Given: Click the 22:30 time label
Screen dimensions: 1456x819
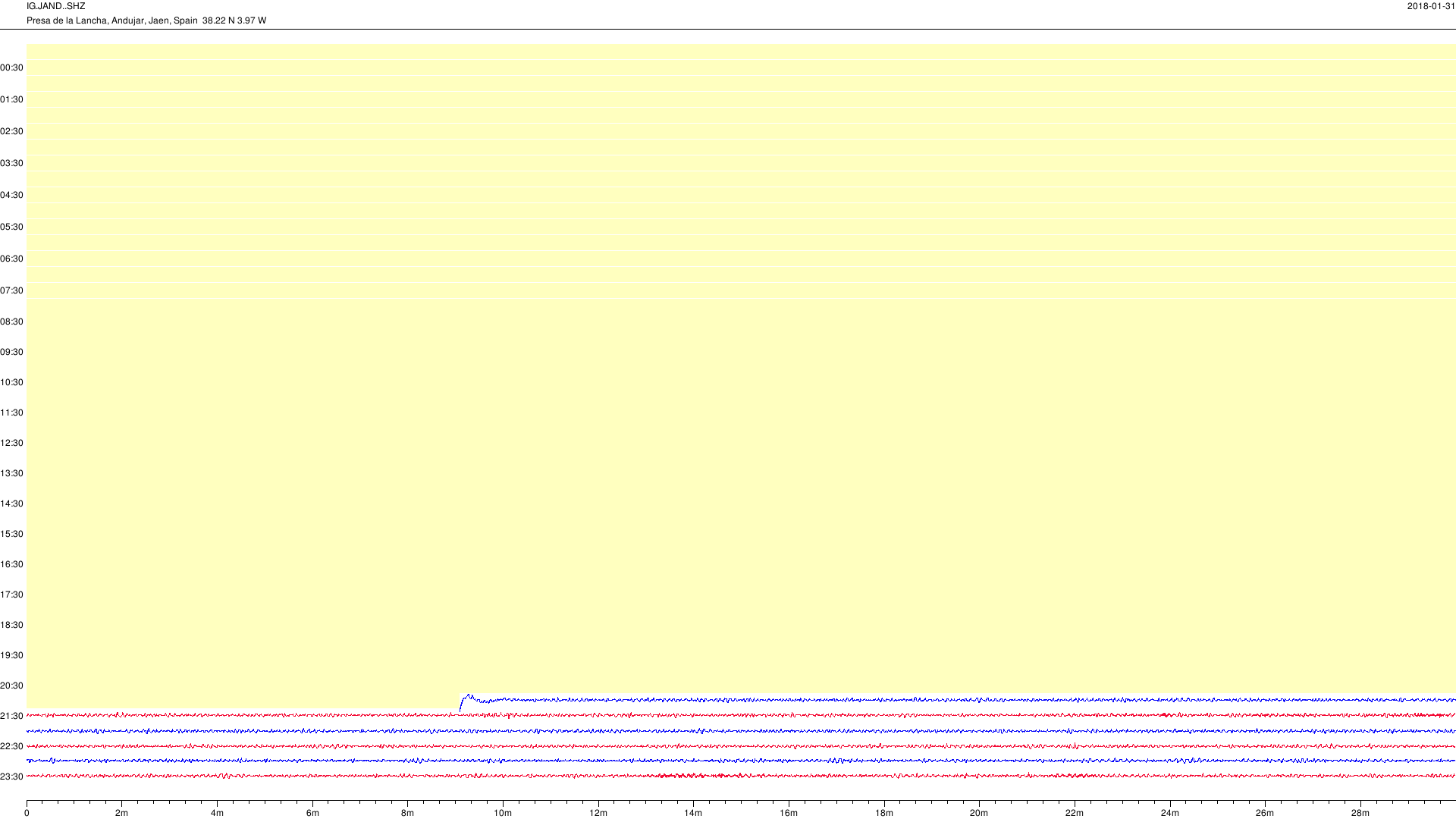Looking at the screenshot, I should pos(11,746).
